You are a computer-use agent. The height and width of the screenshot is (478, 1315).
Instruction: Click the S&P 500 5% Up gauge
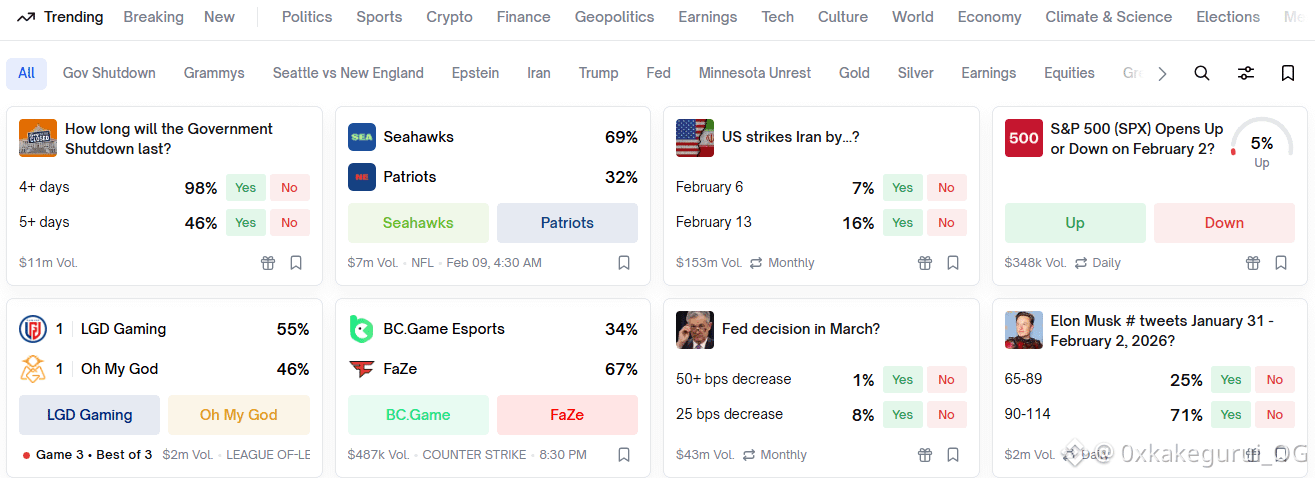point(1261,146)
